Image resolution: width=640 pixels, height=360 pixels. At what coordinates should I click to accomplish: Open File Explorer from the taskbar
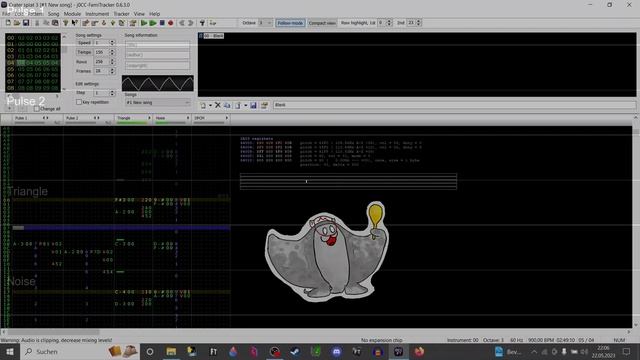click(171, 351)
